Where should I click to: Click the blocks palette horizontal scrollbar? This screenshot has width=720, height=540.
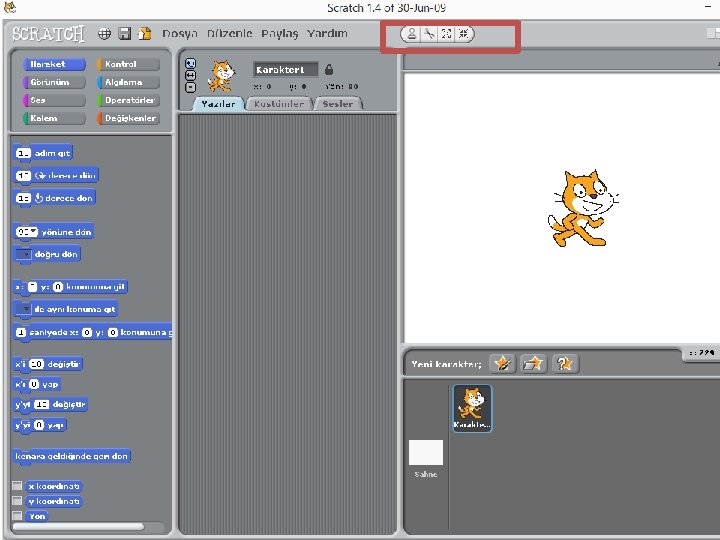(x=78, y=526)
